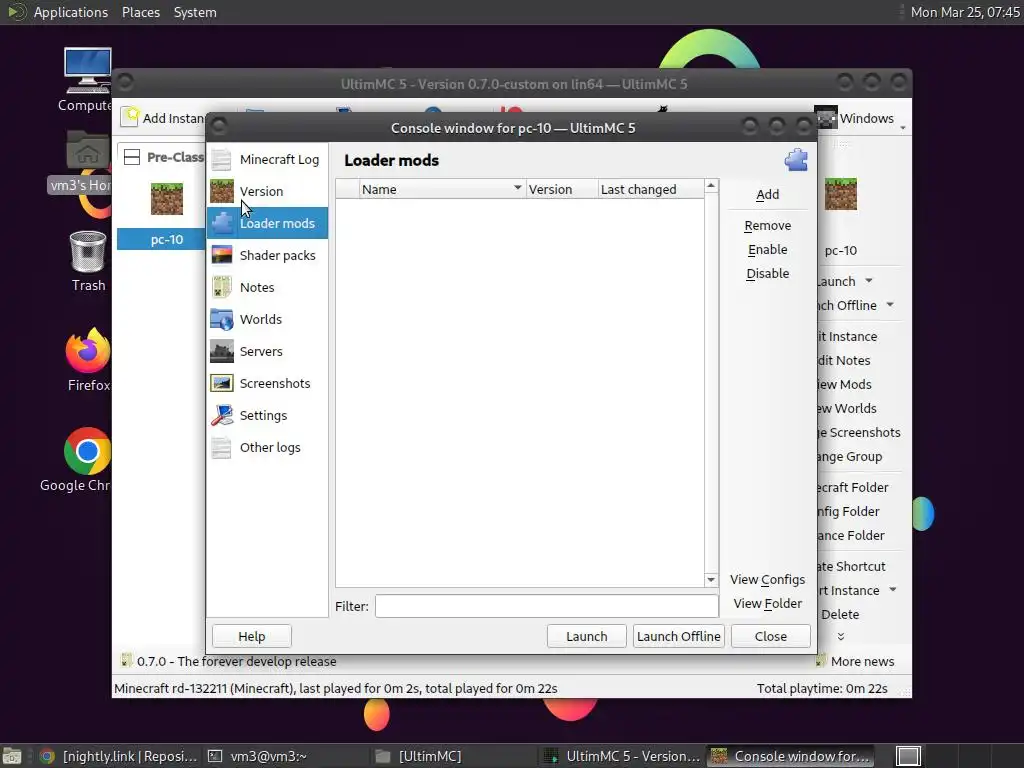Switch to vm3@vm3 terminal in taskbar

pos(286,756)
